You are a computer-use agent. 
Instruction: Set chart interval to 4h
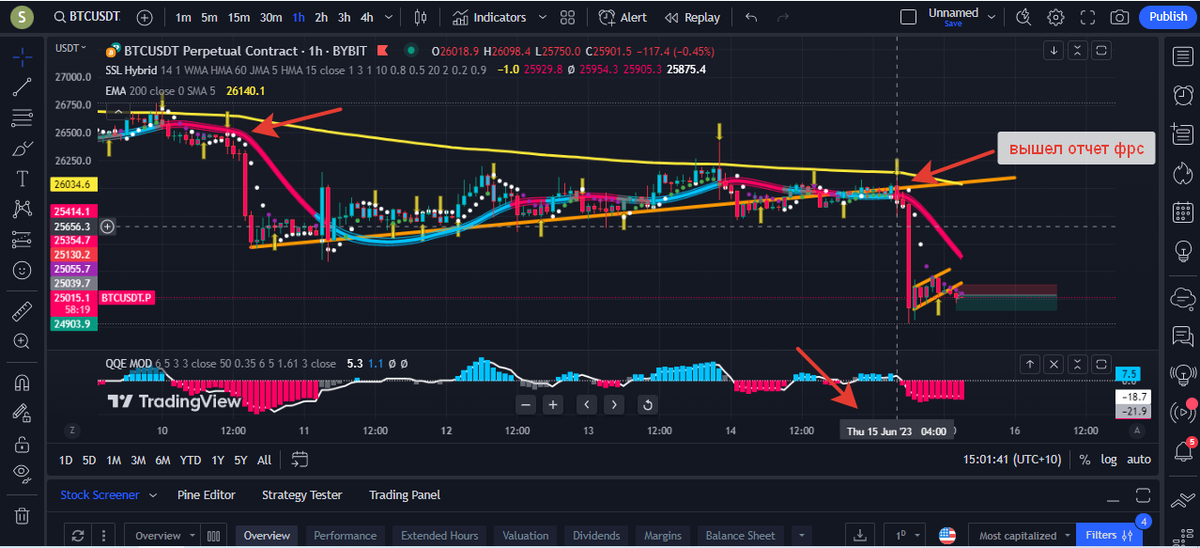pos(367,17)
